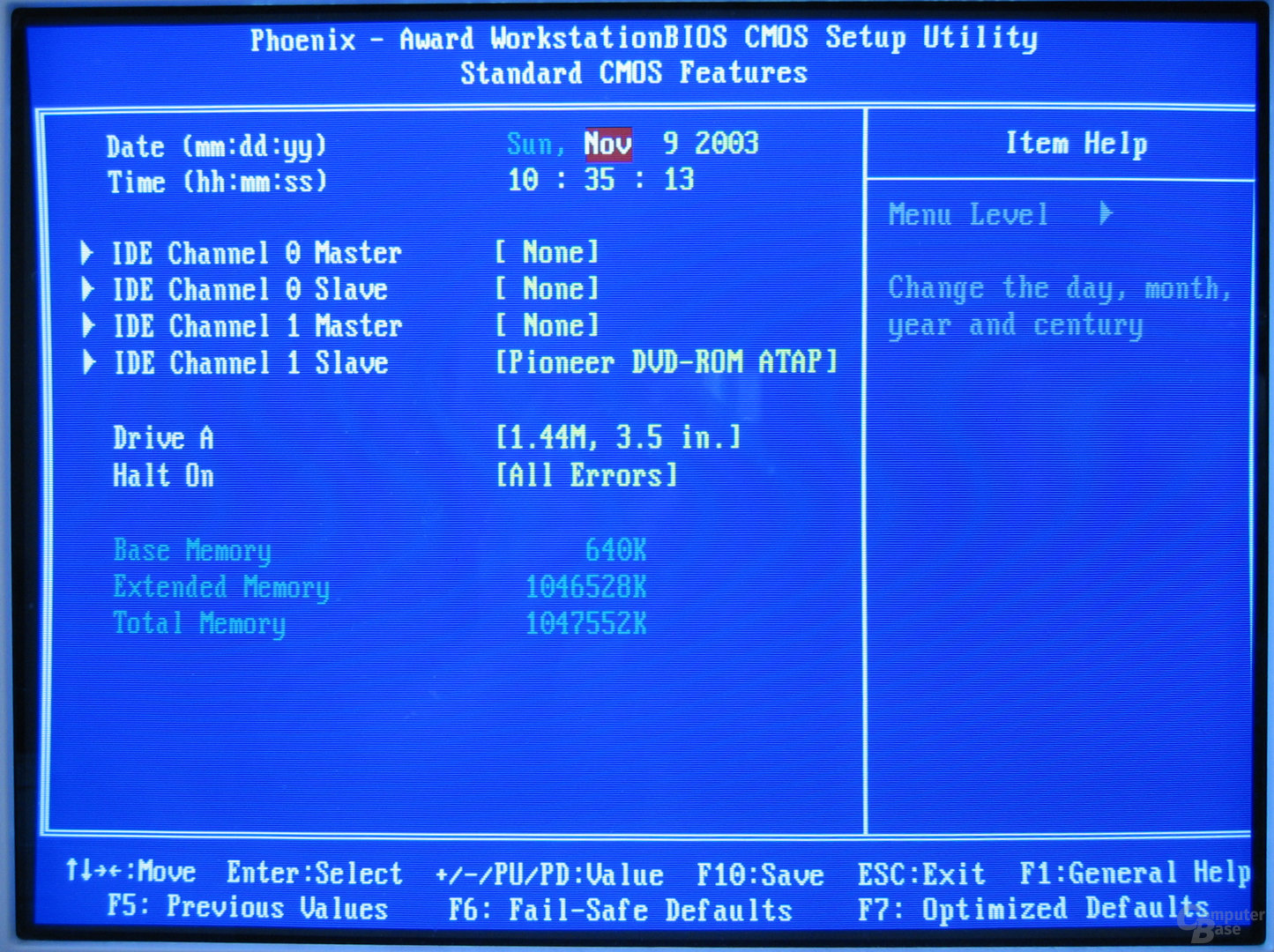
Task: Click the help text about day, month
Action: point(1058,307)
